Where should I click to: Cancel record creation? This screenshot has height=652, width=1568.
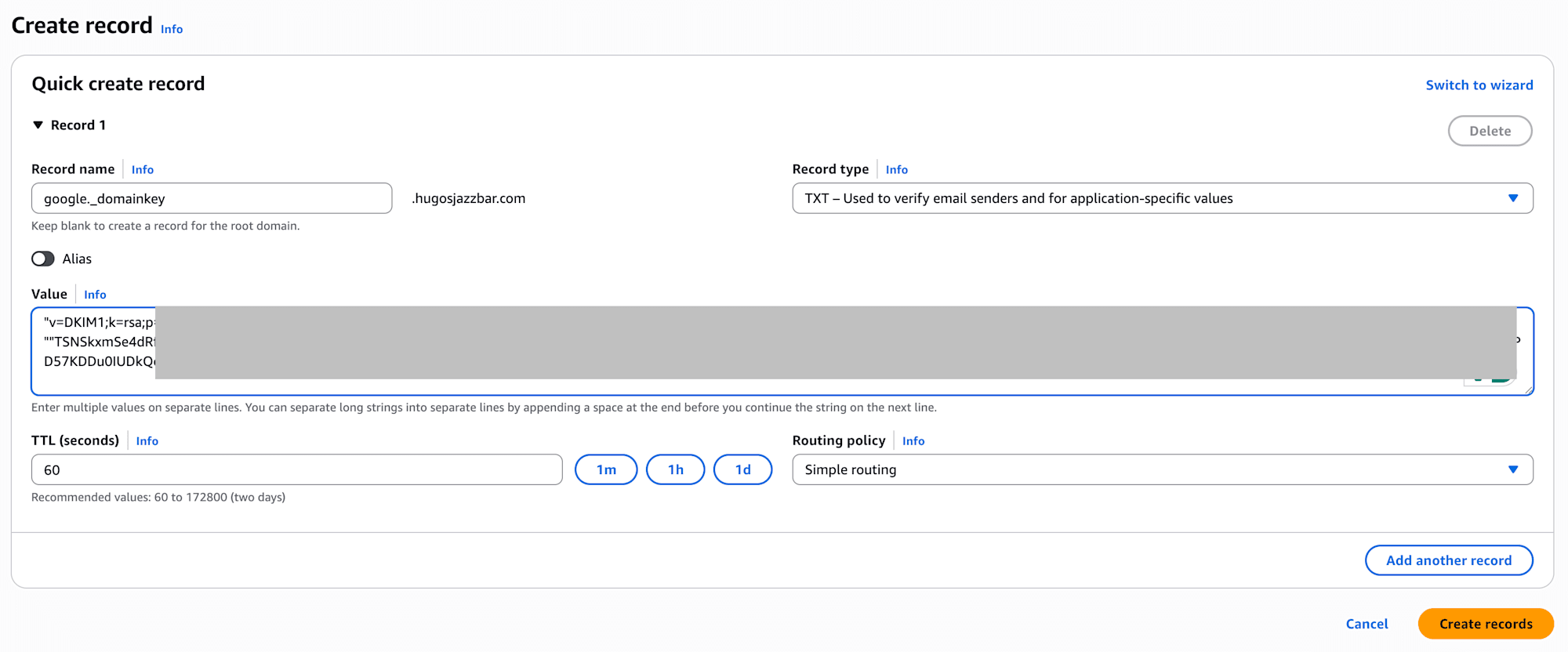(1367, 624)
